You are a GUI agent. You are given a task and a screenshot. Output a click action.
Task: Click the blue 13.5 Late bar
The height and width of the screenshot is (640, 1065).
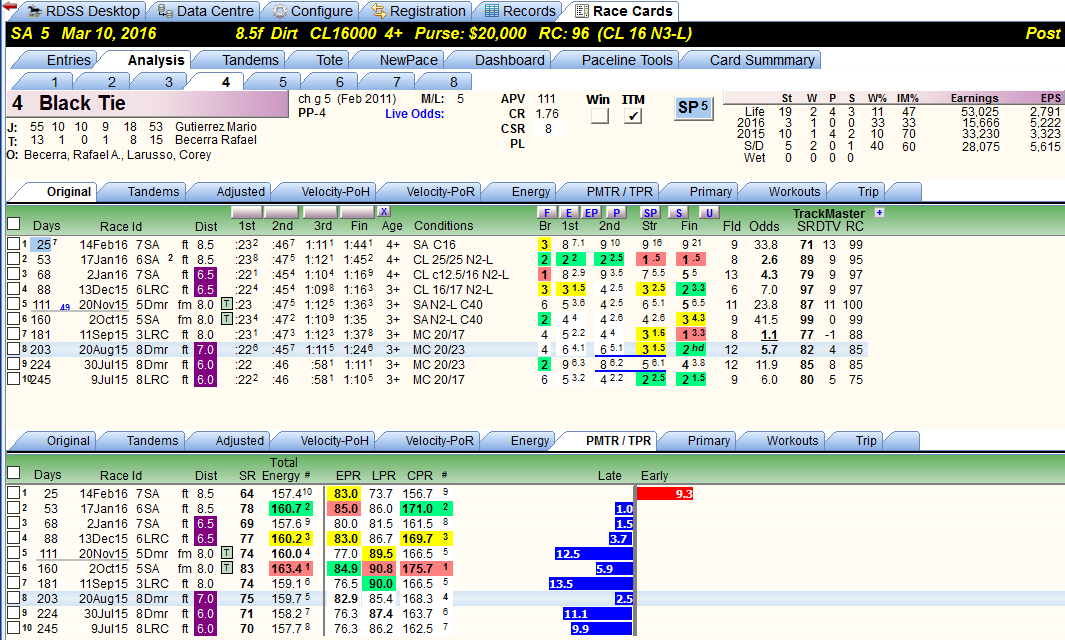(590, 584)
